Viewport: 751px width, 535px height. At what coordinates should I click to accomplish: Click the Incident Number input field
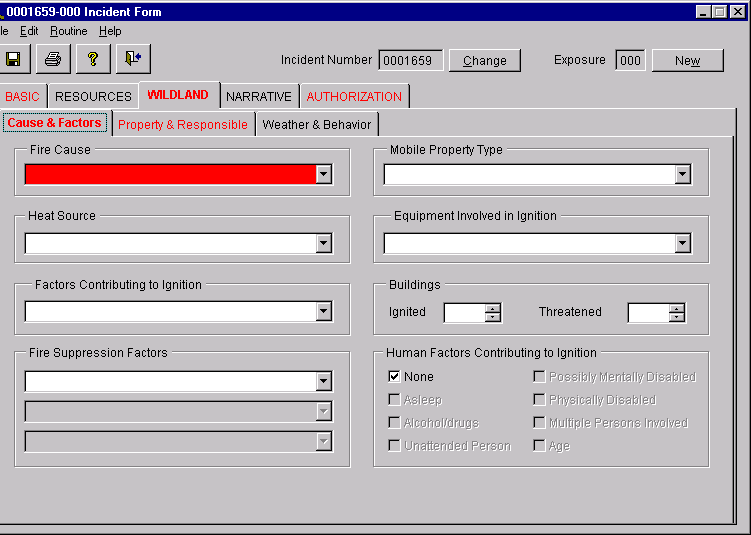point(410,60)
